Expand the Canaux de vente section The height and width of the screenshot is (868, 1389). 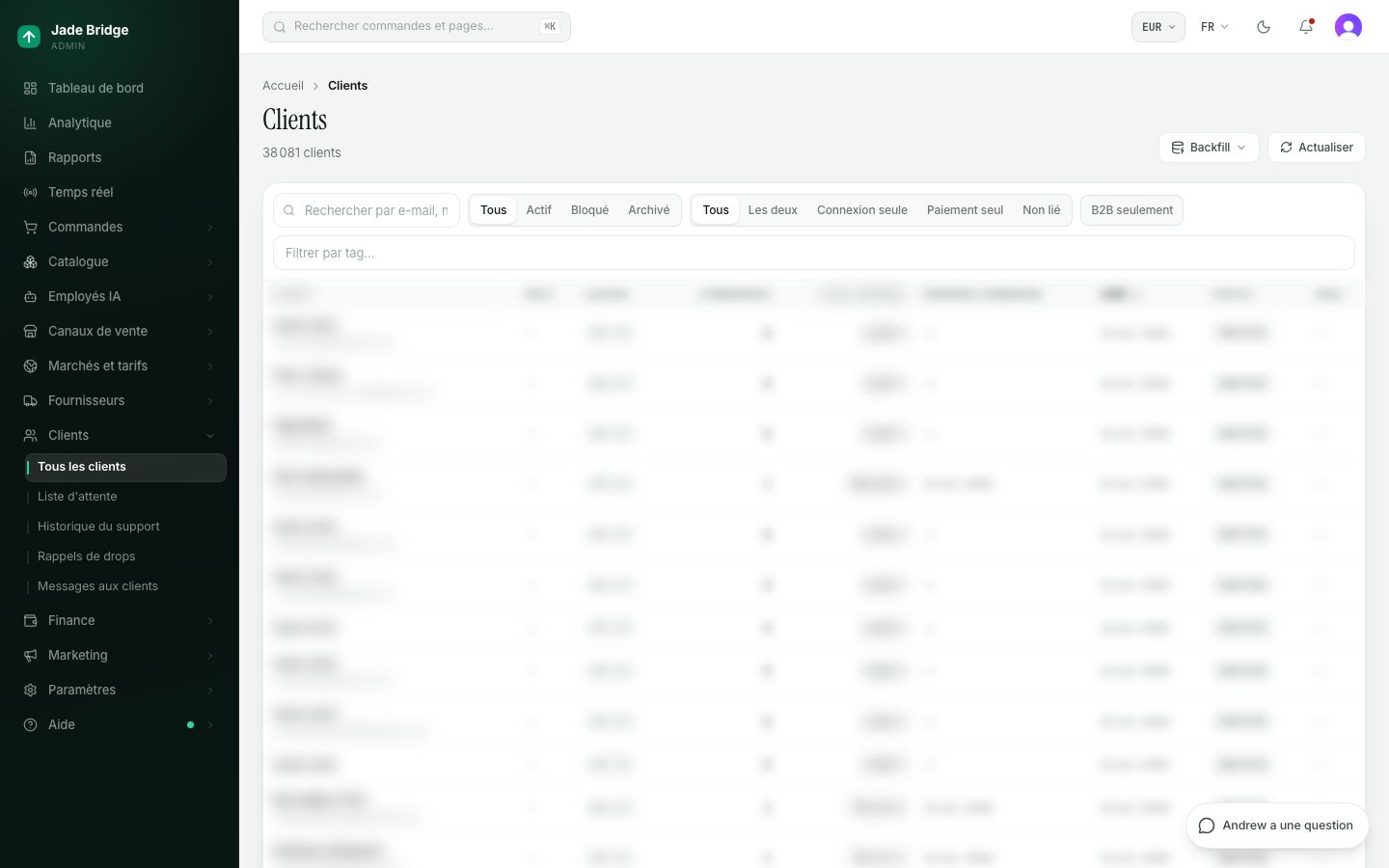121,331
